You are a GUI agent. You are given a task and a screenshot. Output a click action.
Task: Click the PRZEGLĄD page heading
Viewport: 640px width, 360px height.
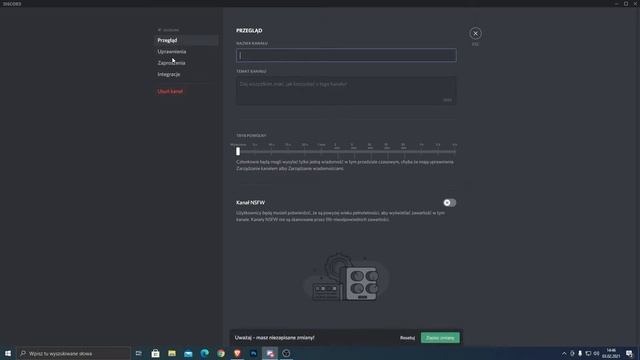point(249,31)
